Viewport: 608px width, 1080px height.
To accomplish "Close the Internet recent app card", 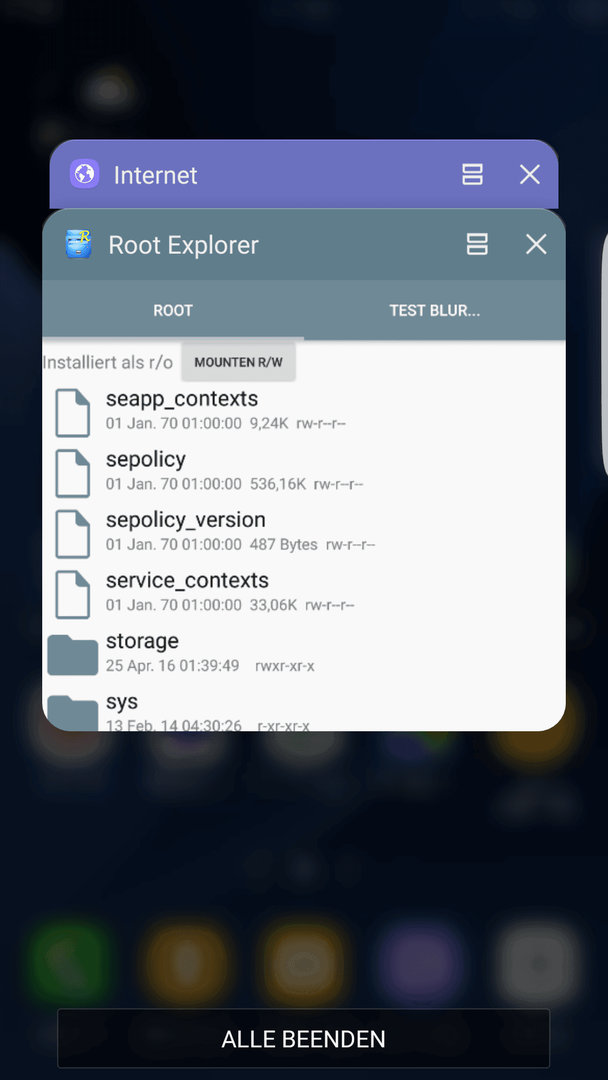I will [530, 175].
